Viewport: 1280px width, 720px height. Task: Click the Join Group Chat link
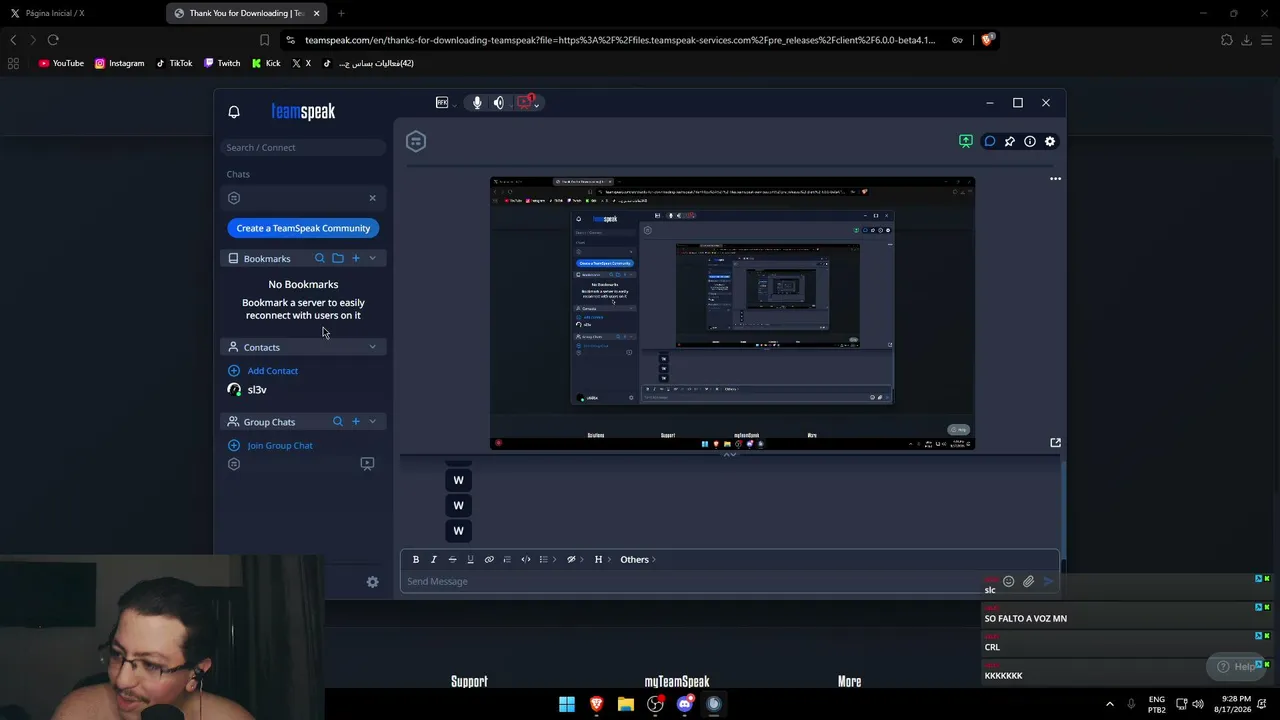click(280, 446)
